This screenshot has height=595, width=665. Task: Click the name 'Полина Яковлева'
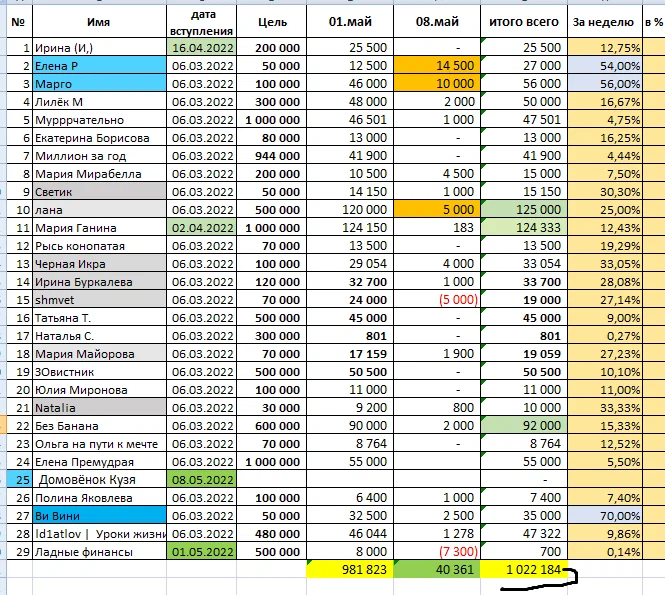coord(99,498)
